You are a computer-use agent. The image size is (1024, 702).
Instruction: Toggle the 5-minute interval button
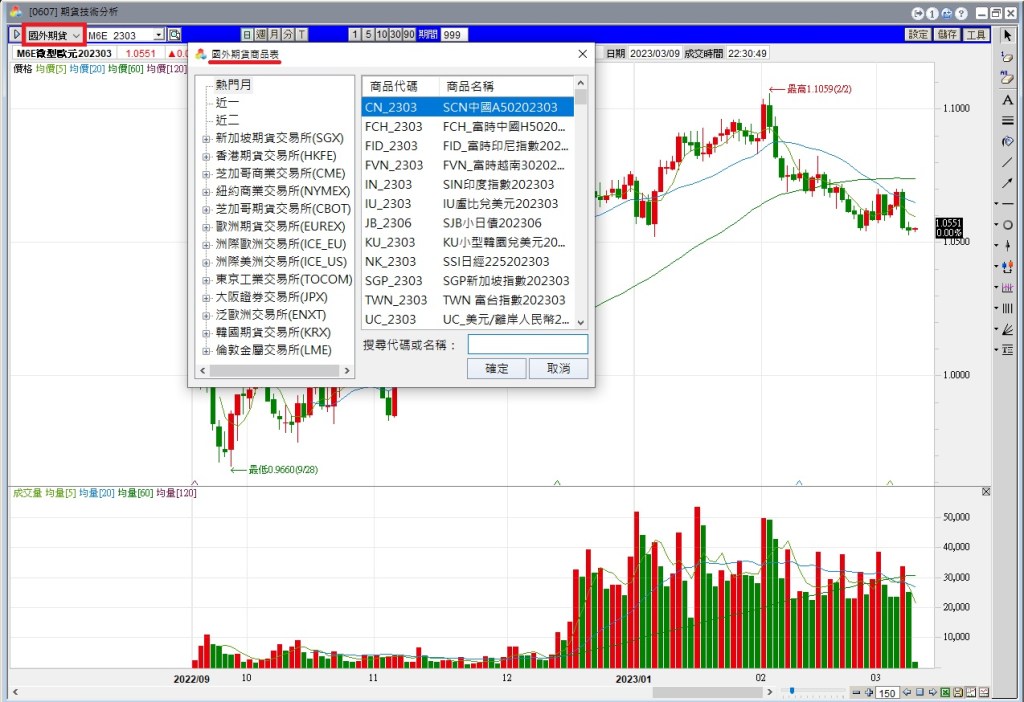coord(368,35)
